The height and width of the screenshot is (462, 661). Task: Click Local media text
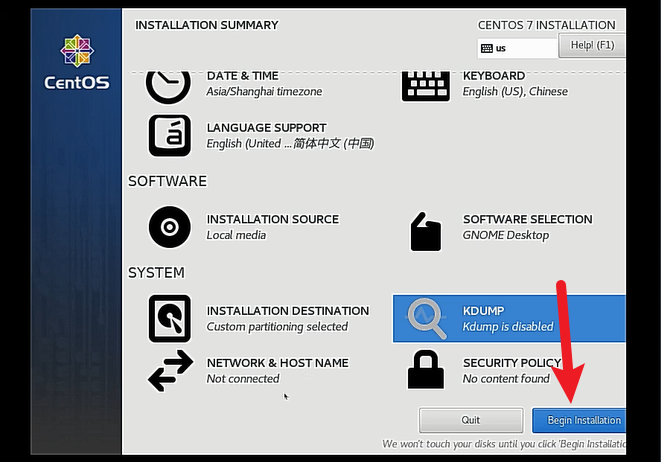point(236,235)
